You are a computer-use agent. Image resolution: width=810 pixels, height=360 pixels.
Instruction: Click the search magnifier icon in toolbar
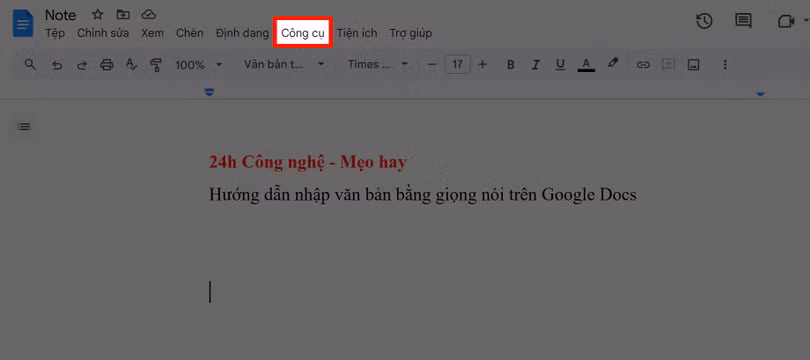(30, 65)
